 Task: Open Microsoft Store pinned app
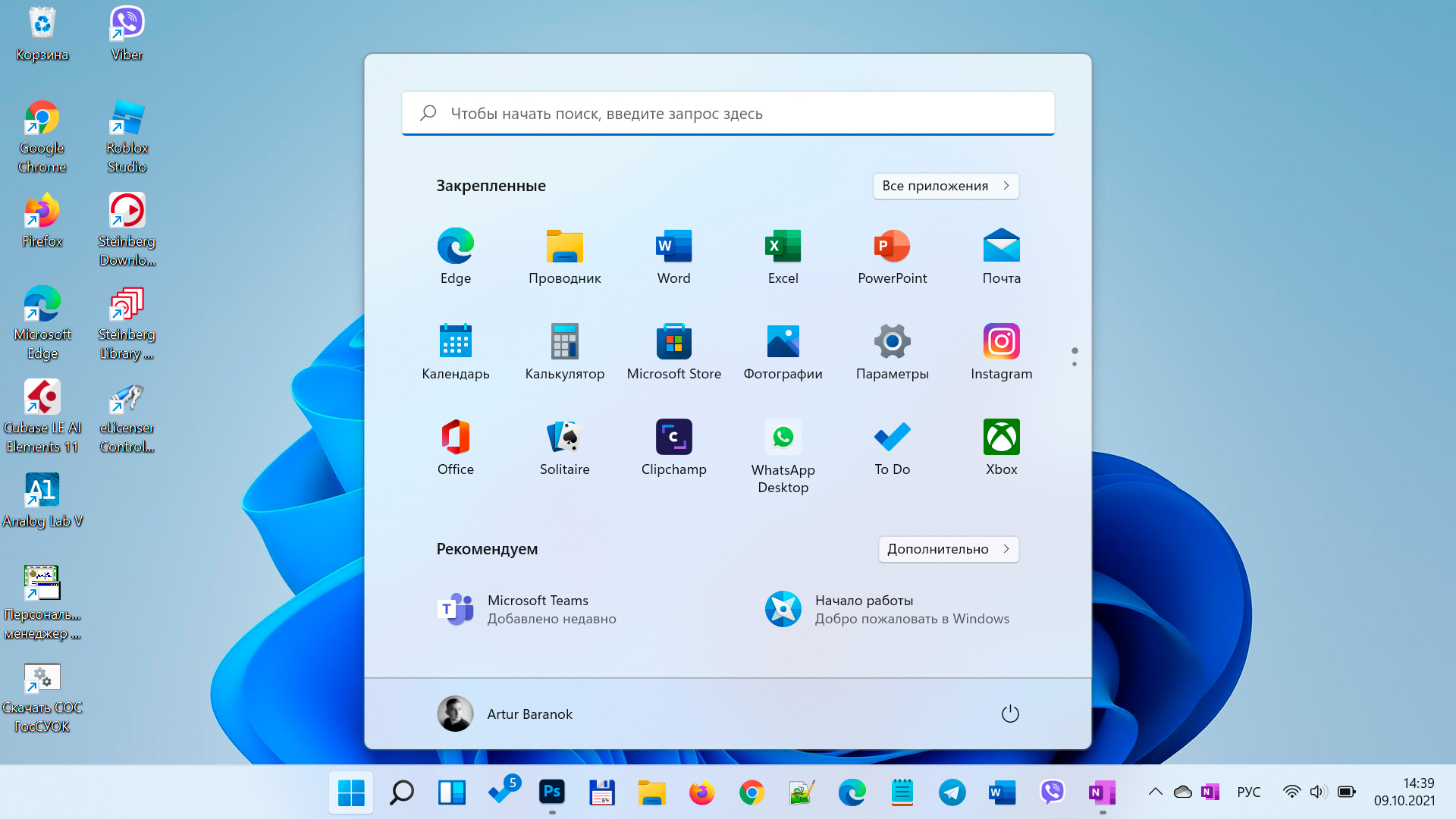click(x=674, y=352)
